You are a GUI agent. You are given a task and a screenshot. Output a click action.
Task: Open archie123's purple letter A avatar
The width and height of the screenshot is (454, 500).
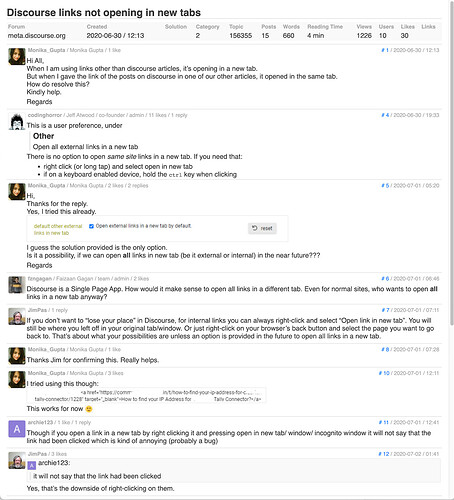click(x=17, y=429)
